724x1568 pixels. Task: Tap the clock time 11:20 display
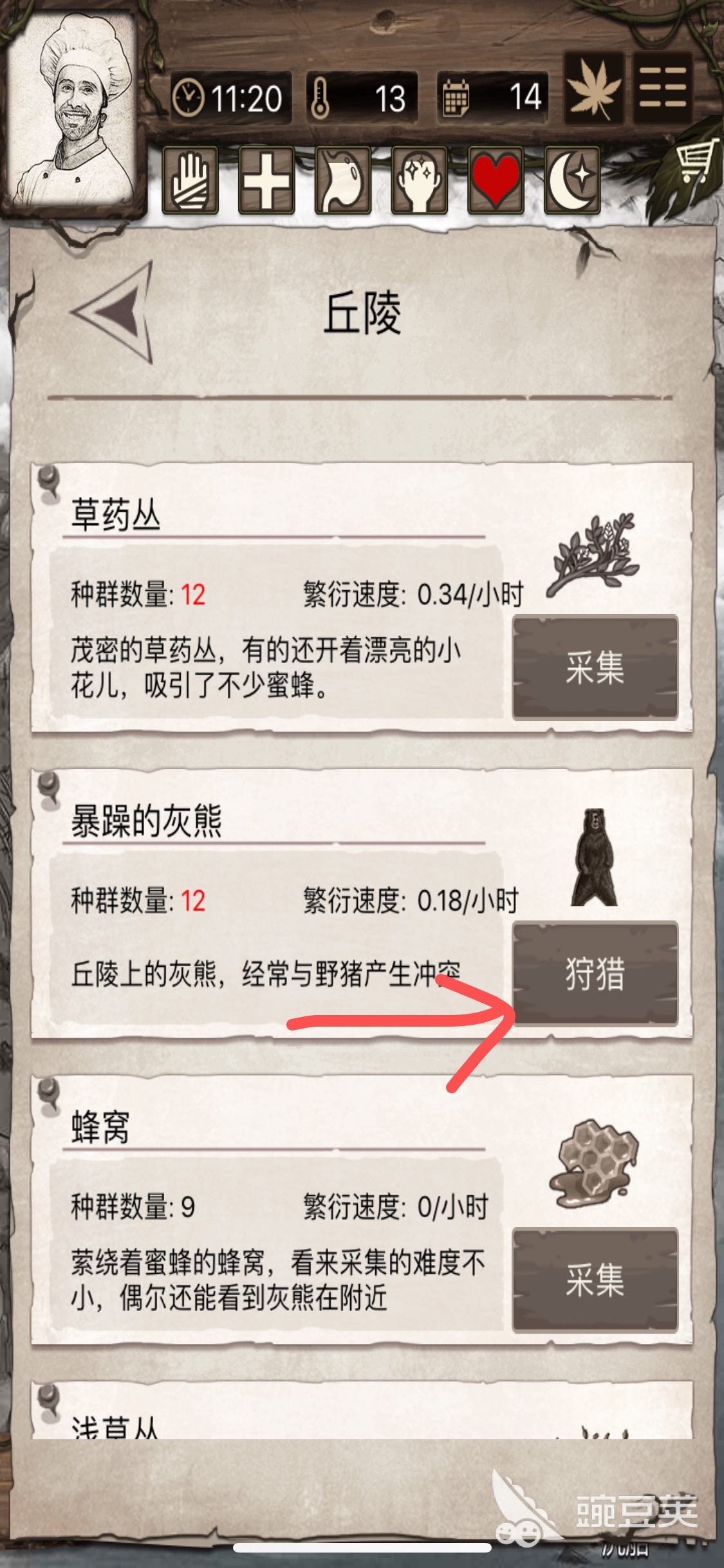(230, 98)
